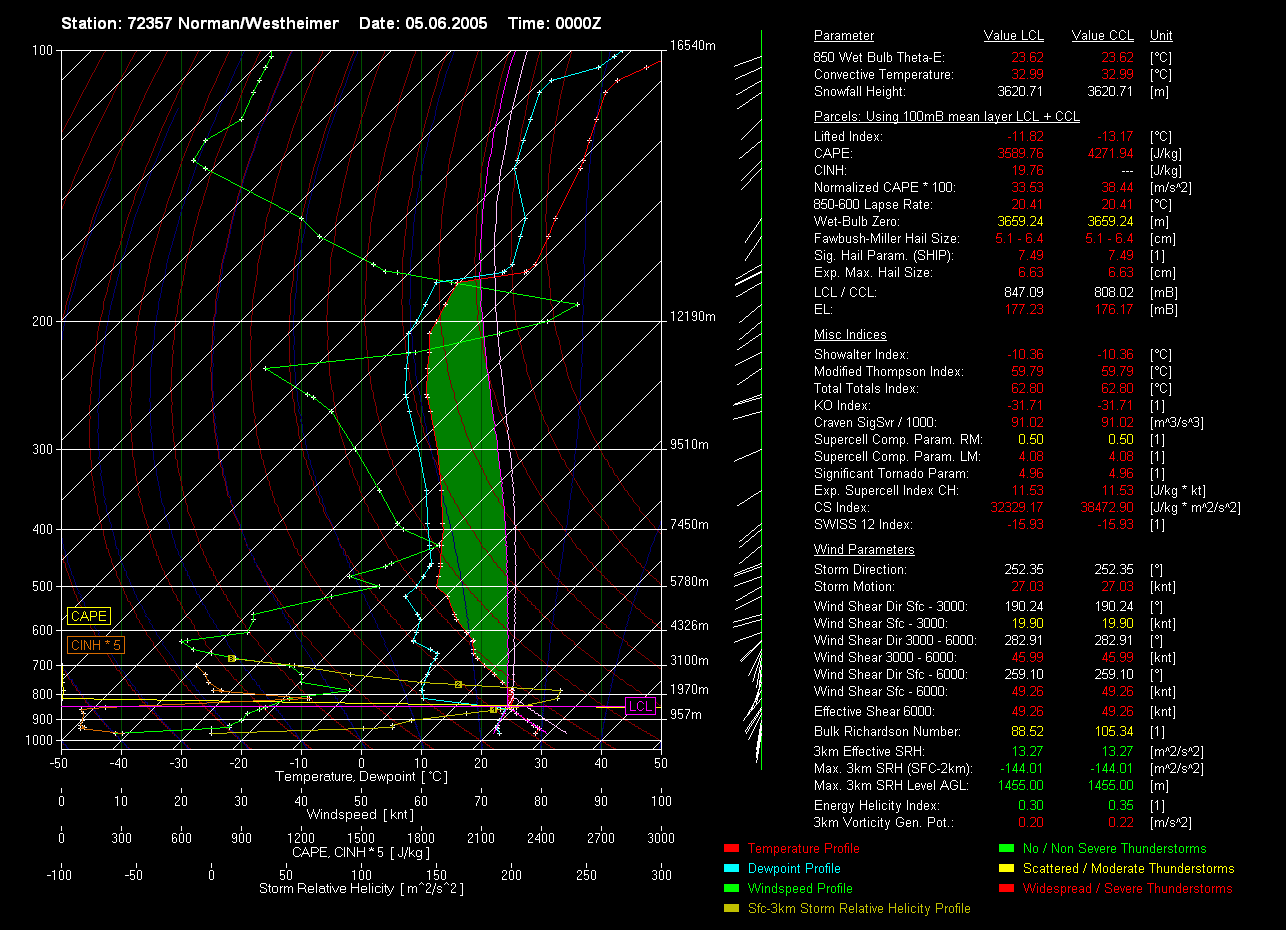The width and height of the screenshot is (1286, 930).
Task: Select the orange boxed CINH * 5 label
Action: pyautogui.click(x=96, y=646)
